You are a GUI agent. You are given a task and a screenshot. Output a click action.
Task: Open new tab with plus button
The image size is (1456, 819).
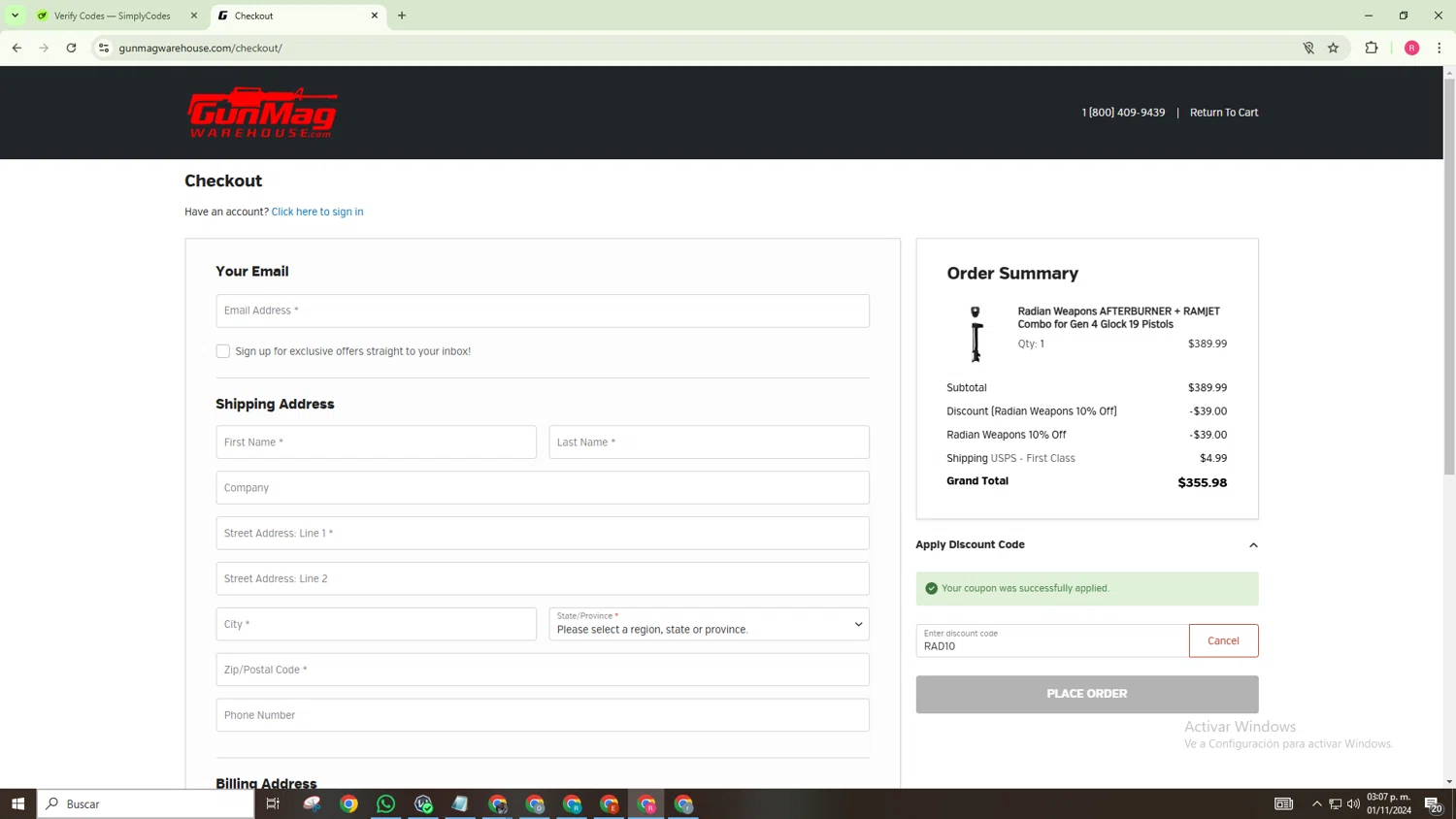pyautogui.click(x=402, y=16)
